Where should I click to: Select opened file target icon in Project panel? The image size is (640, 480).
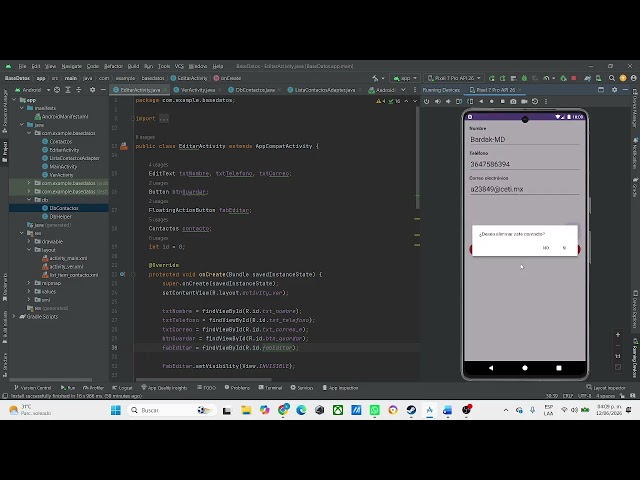coord(57,89)
